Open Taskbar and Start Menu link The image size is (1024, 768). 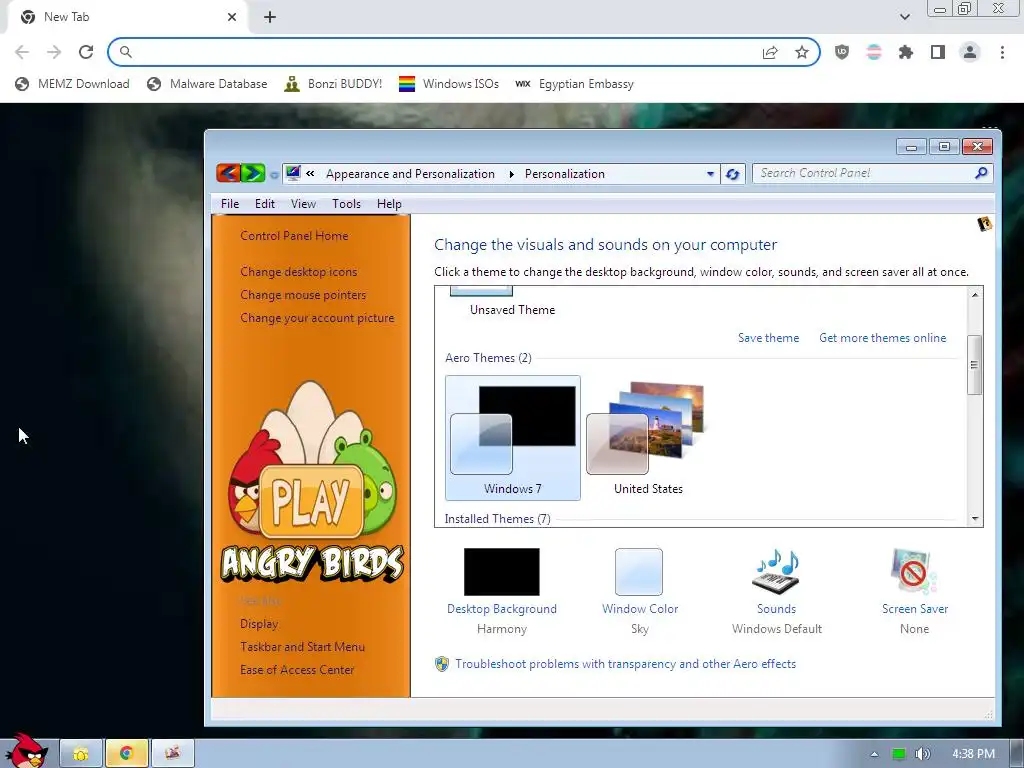coord(302,647)
